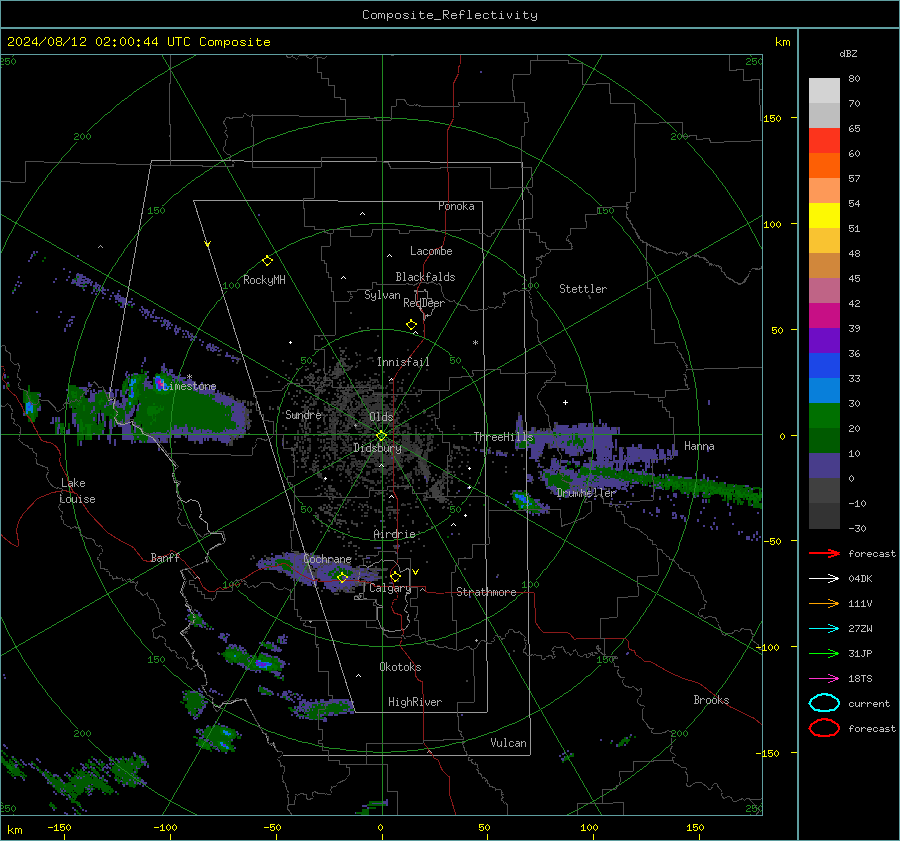Click the Blackfalds city label

[x=425, y=277]
